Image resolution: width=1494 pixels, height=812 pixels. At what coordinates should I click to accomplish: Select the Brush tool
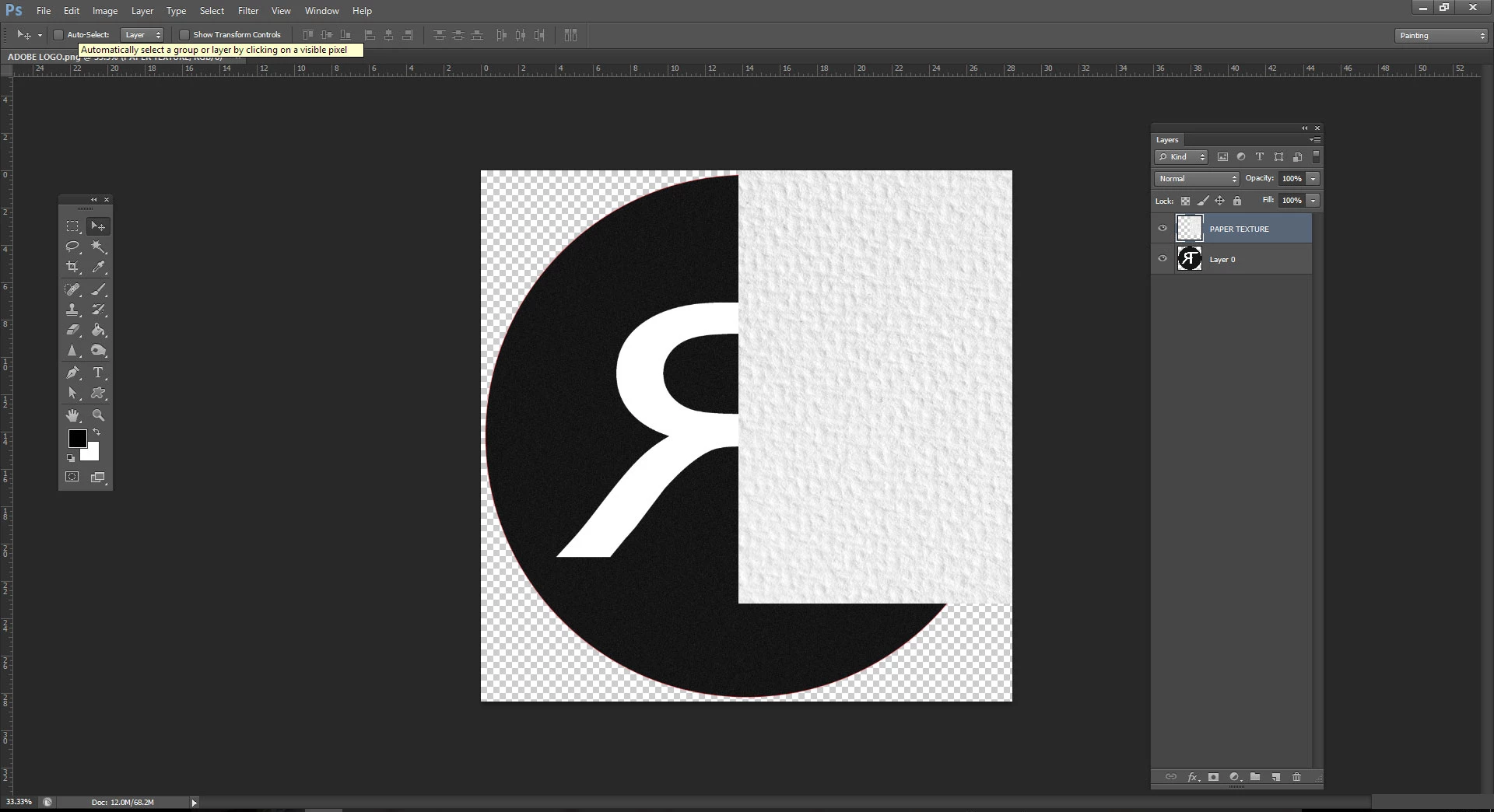tap(98, 289)
